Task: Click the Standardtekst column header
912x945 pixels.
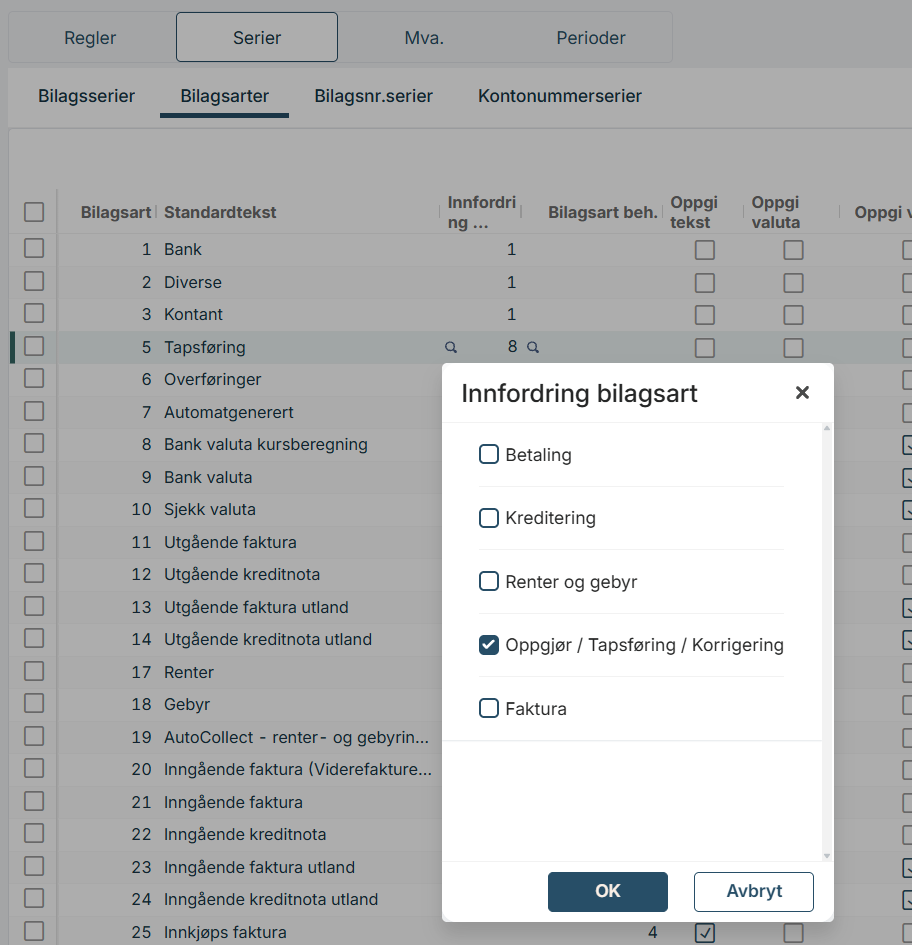Action: pyautogui.click(x=220, y=212)
